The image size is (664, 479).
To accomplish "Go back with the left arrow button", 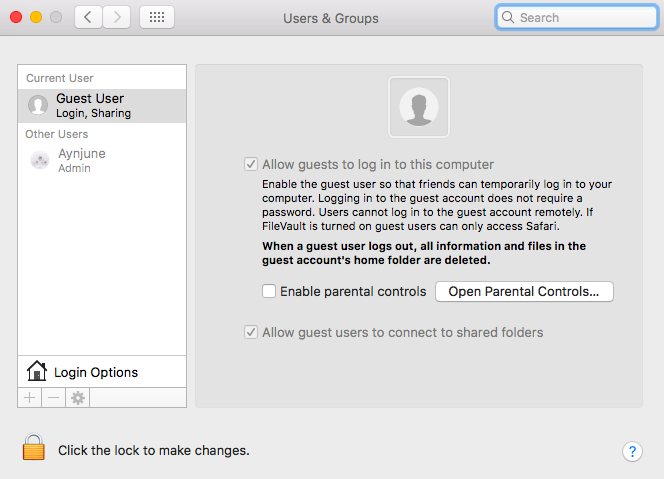I will pos(88,17).
